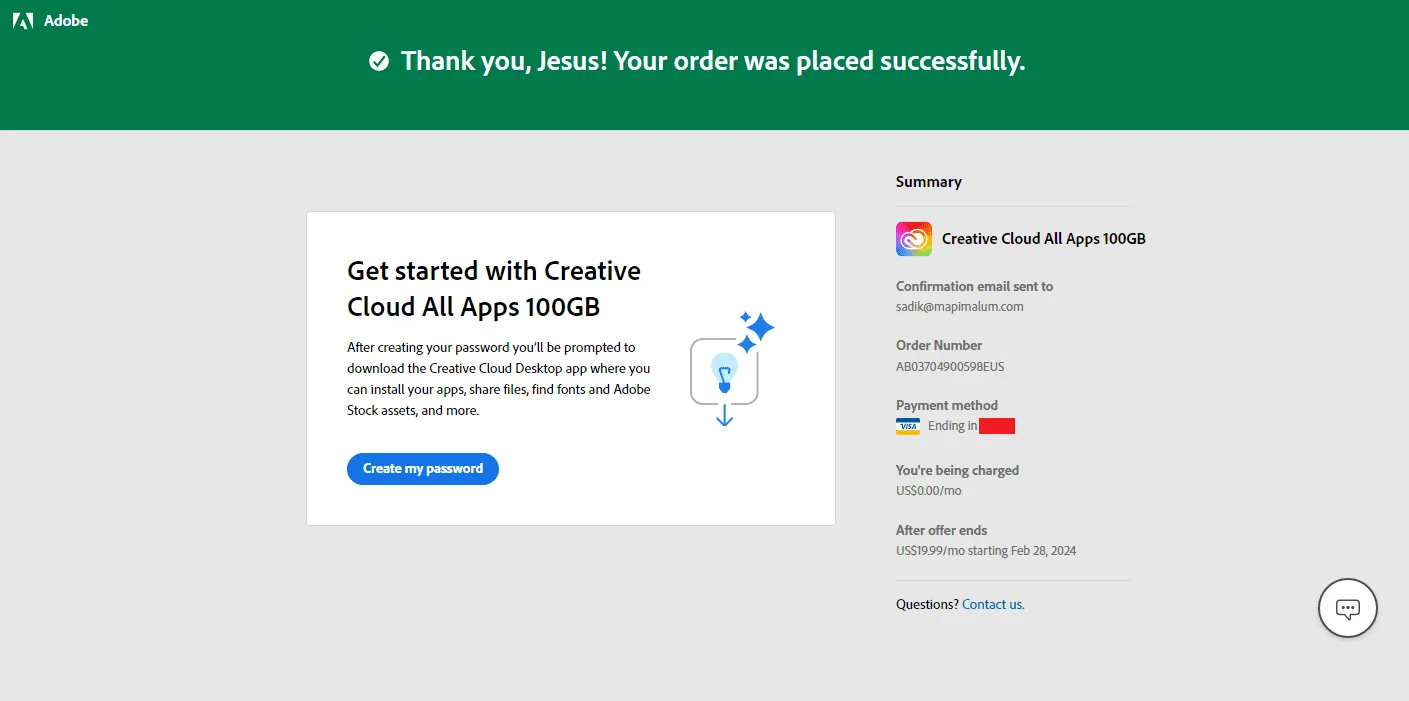
Task: Click the Adobe wordmark text
Action: pos(66,20)
